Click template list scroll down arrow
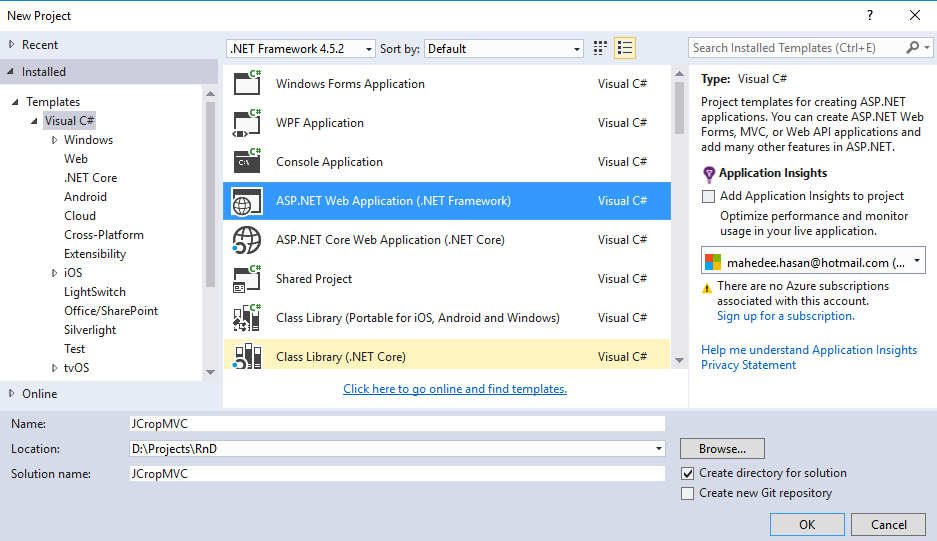Viewport: 937px width, 541px height. [679, 360]
